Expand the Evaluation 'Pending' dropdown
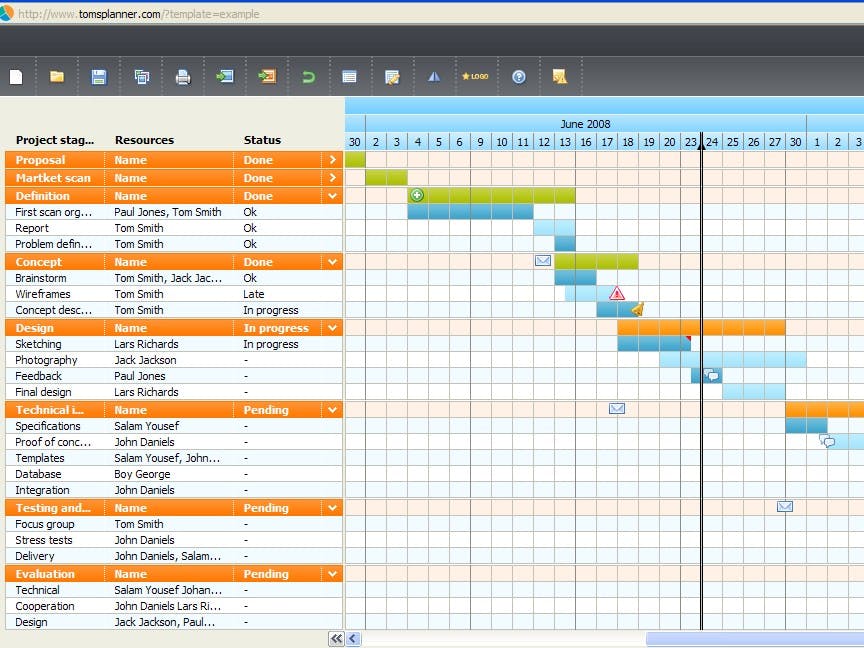The width and height of the screenshot is (864, 648). pos(332,573)
